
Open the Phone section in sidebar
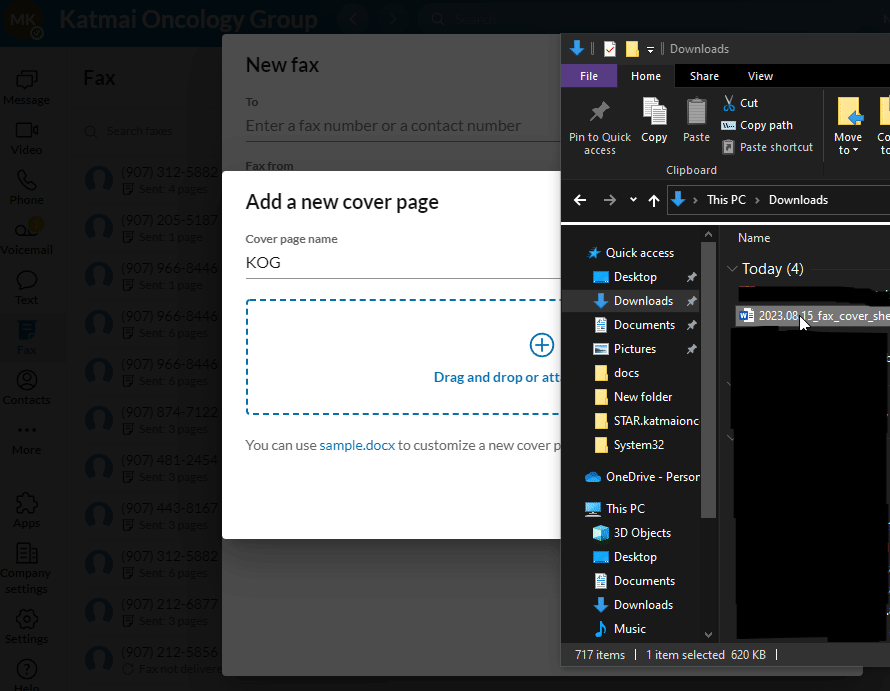(26, 188)
